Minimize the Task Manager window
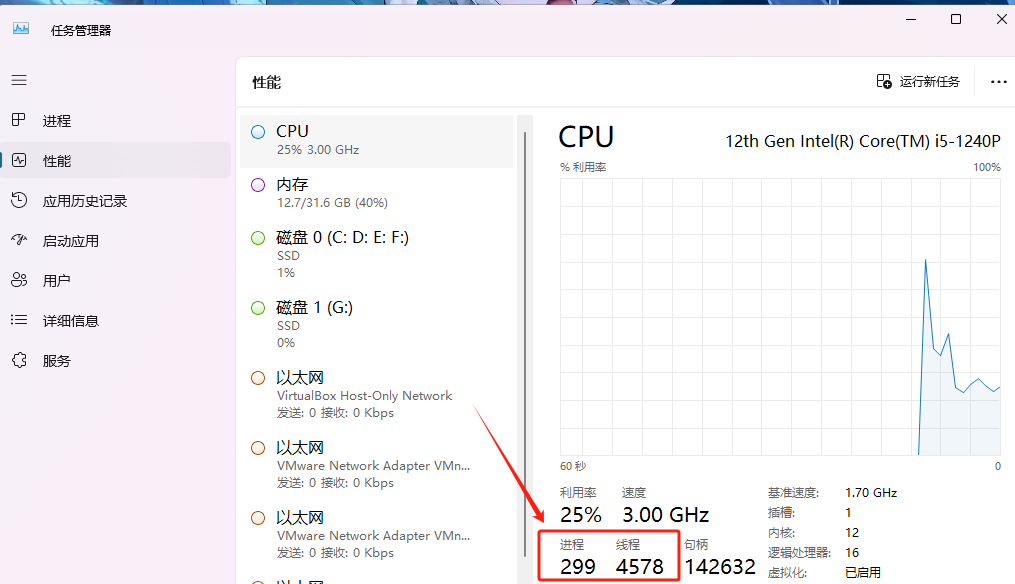This screenshot has height=584, width=1015. click(x=911, y=19)
